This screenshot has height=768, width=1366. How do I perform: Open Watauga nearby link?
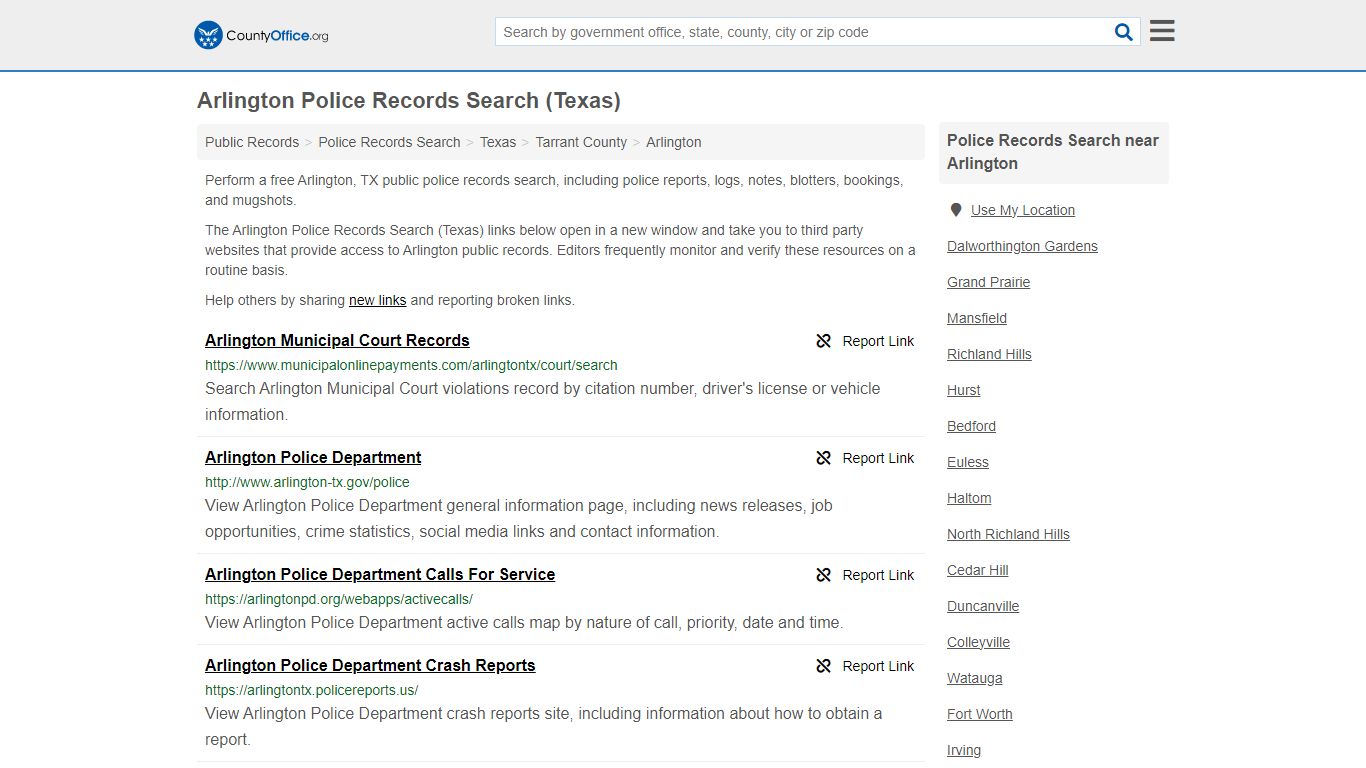click(x=974, y=678)
